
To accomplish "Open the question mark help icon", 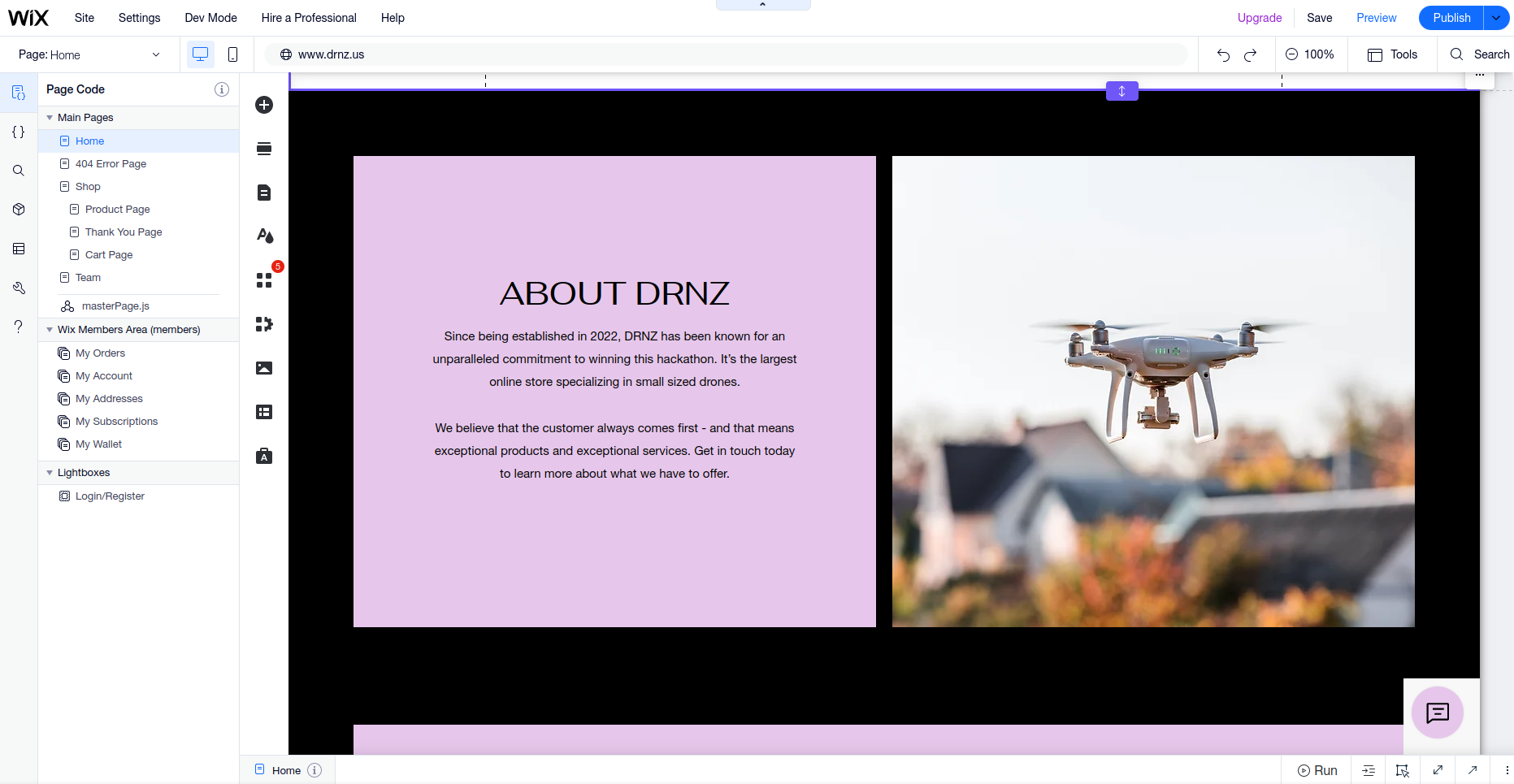I will [19, 327].
